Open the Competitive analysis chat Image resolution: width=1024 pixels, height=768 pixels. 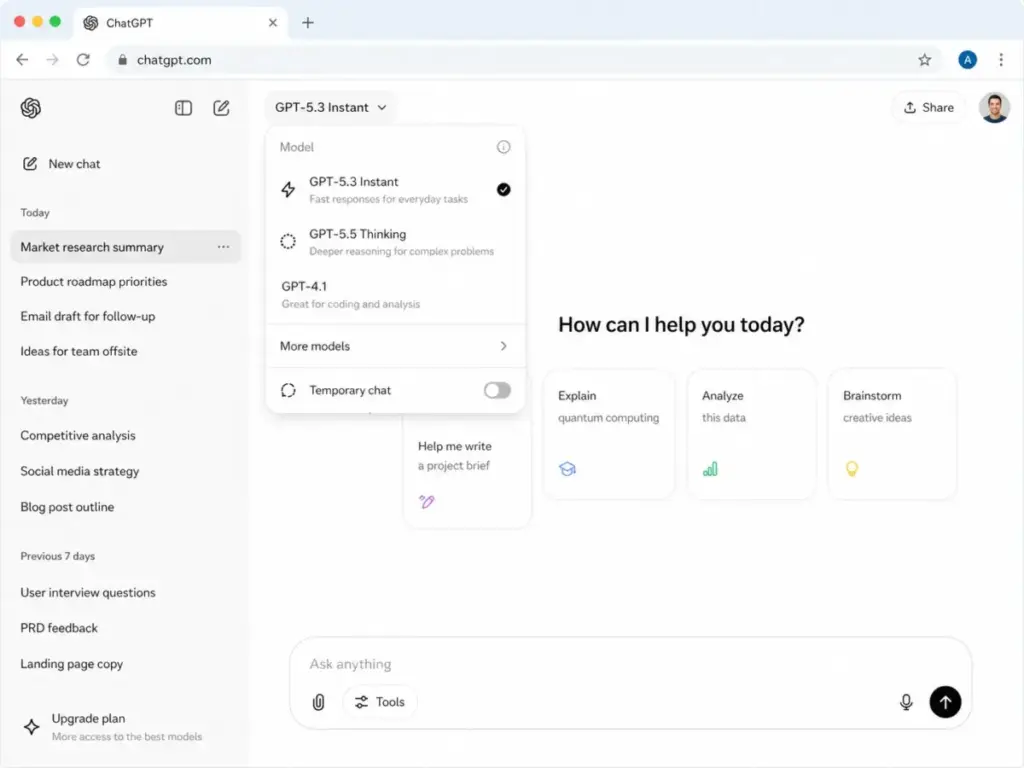pos(78,436)
